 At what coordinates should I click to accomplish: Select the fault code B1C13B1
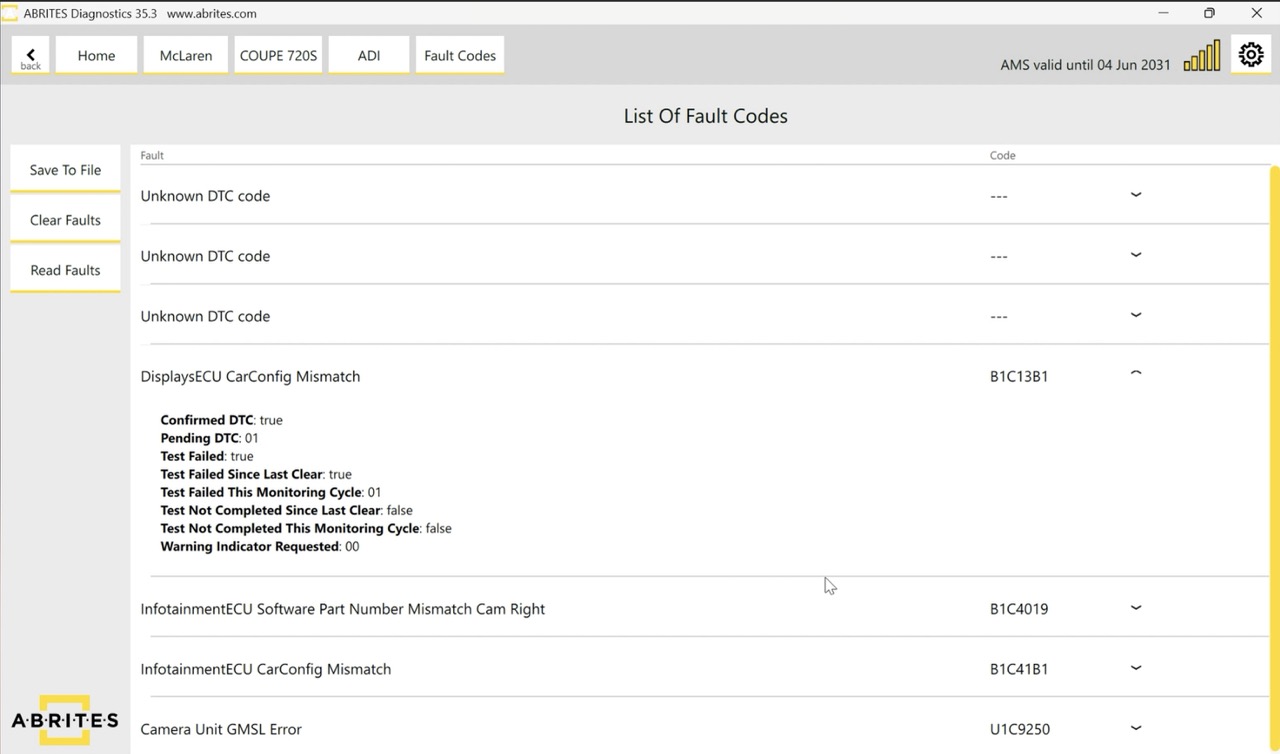tap(1019, 377)
